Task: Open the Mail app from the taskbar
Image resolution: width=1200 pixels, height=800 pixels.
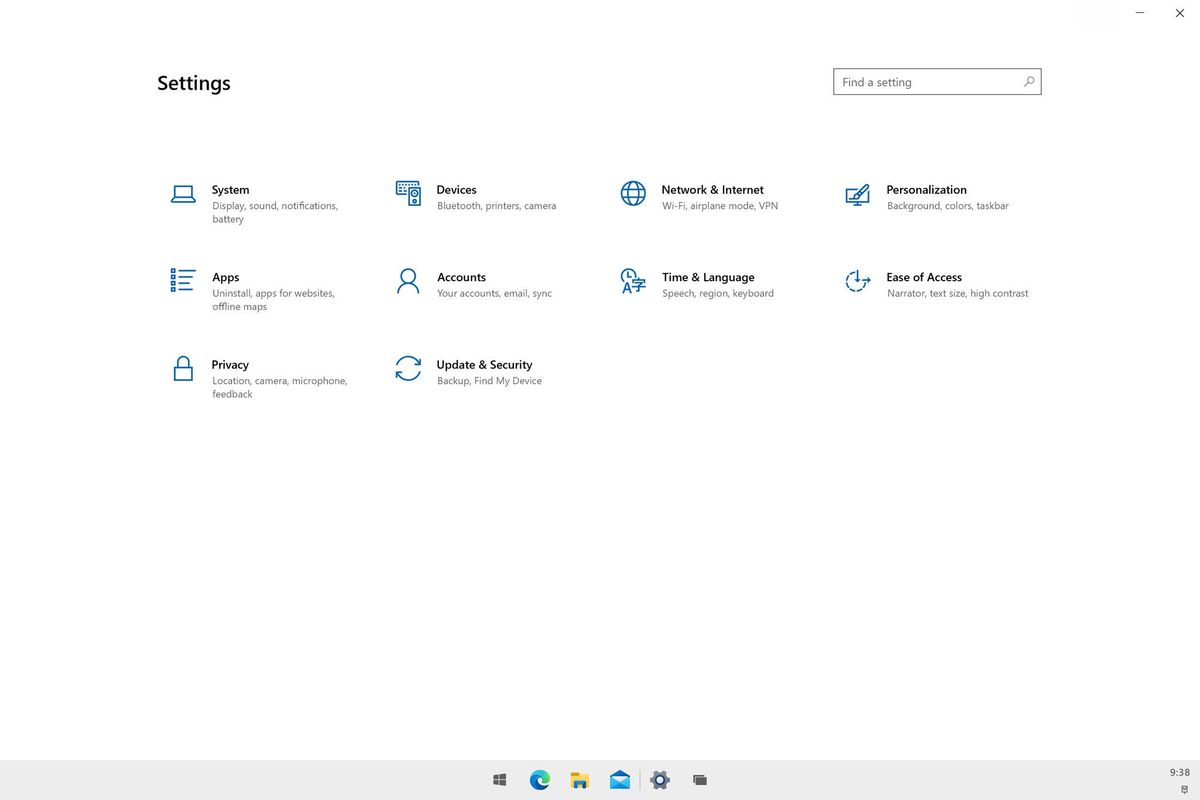Action: pyautogui.click(x=619, y=779)
